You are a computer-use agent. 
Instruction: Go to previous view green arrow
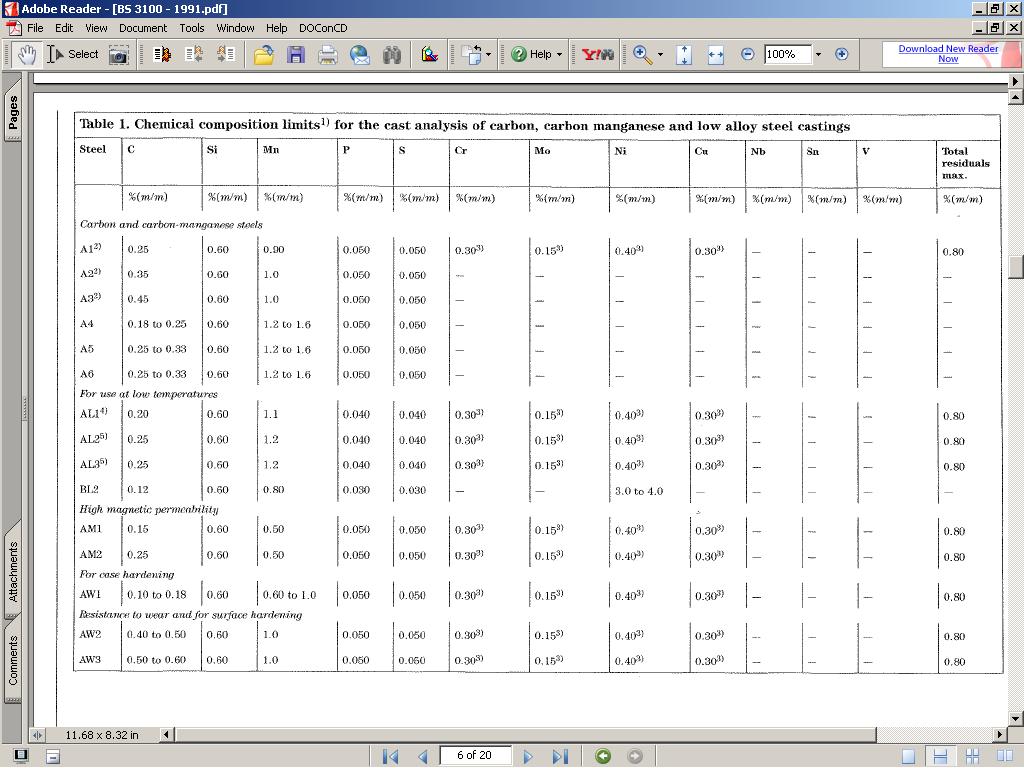(603, 756)
